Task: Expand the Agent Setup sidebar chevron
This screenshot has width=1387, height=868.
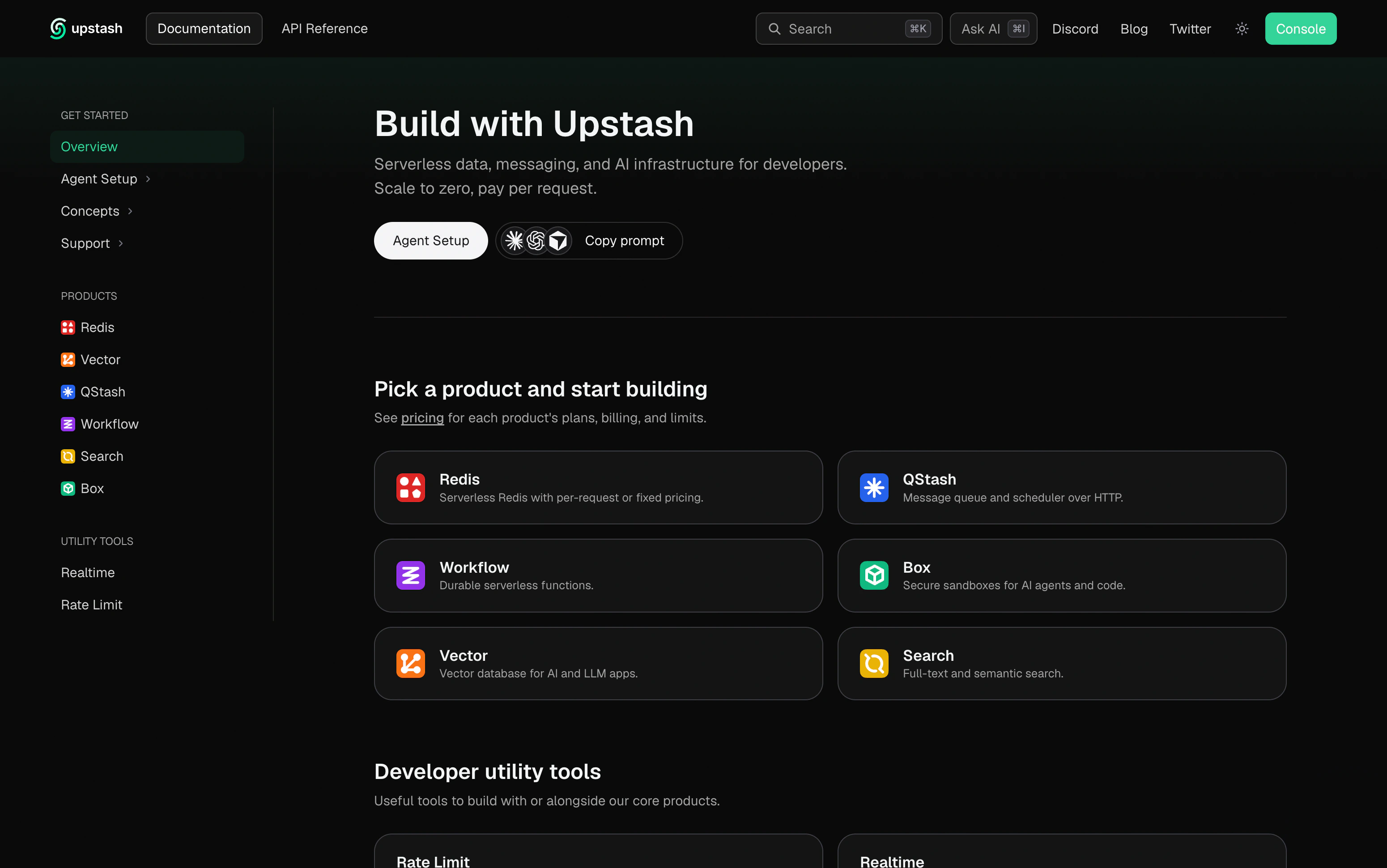Action: pos(148,179)
